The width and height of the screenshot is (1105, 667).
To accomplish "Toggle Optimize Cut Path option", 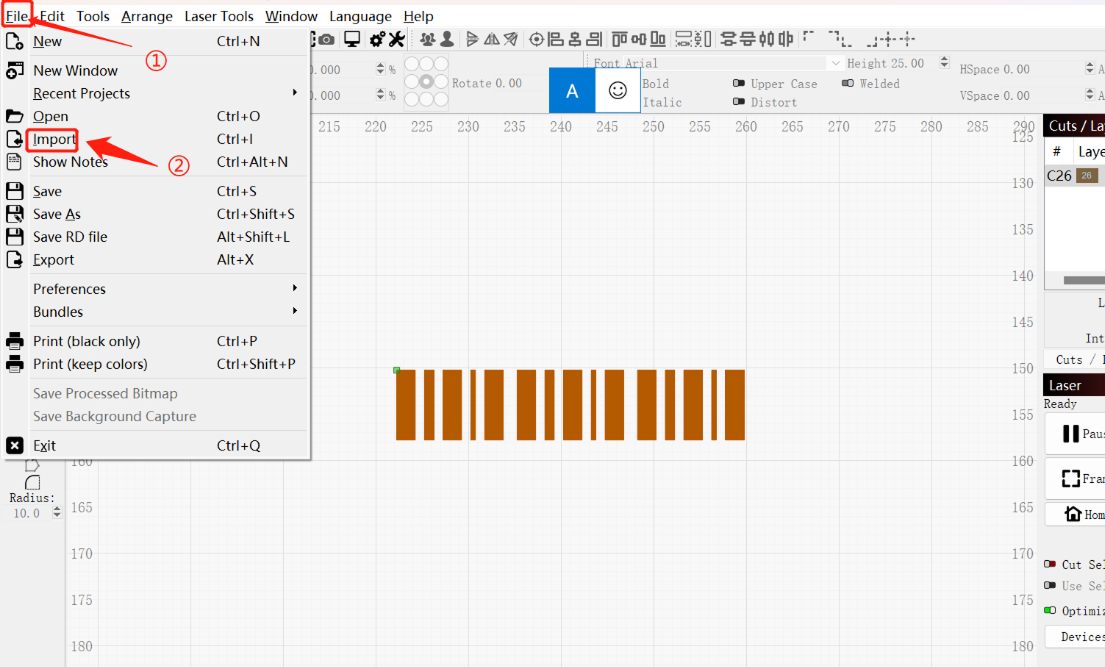I will [1051, 610].
